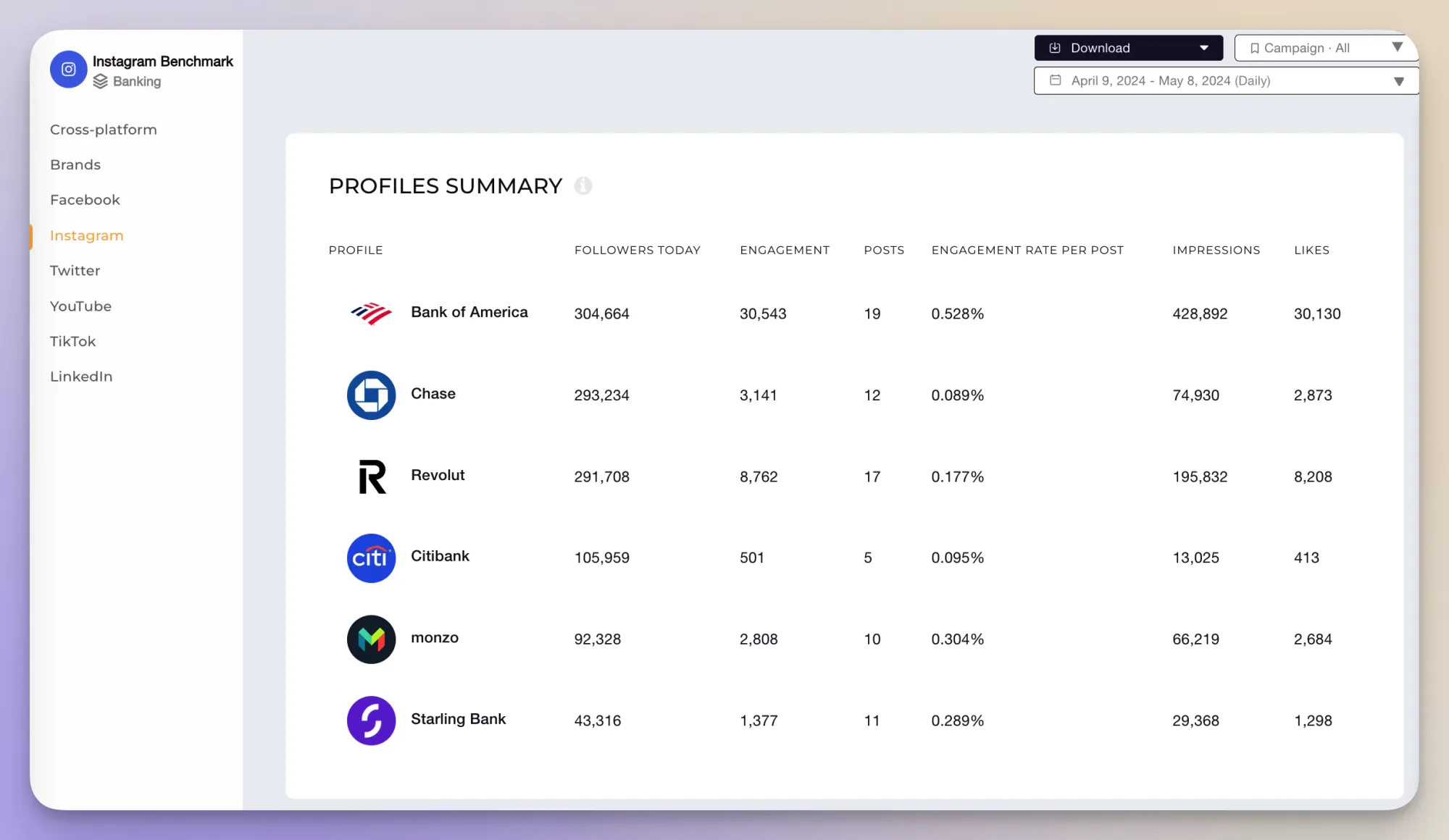
Task: Open the monzo profile name
Action: [x=435, y=638]
